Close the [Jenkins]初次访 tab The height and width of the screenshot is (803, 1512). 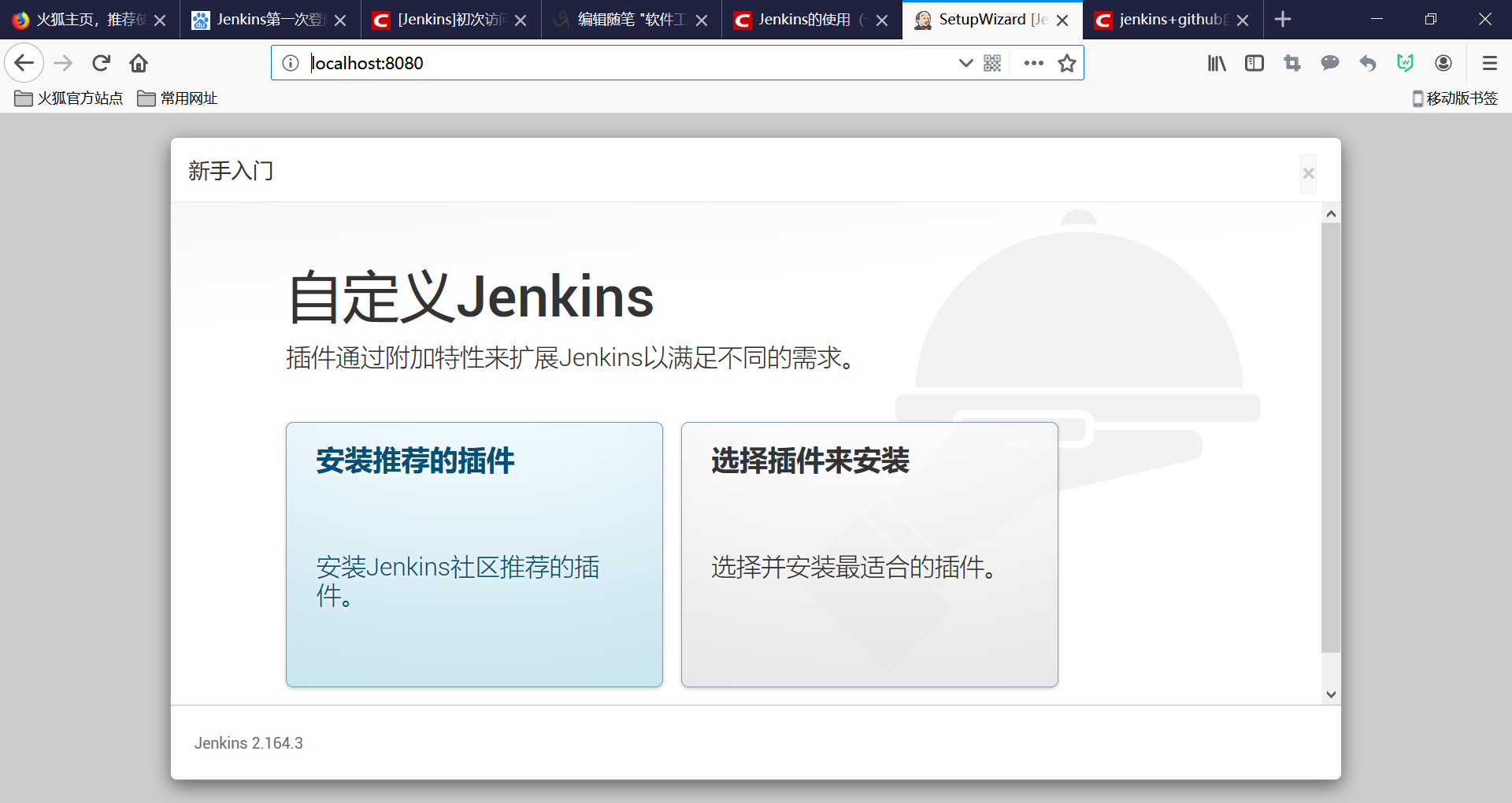(521, 20)
